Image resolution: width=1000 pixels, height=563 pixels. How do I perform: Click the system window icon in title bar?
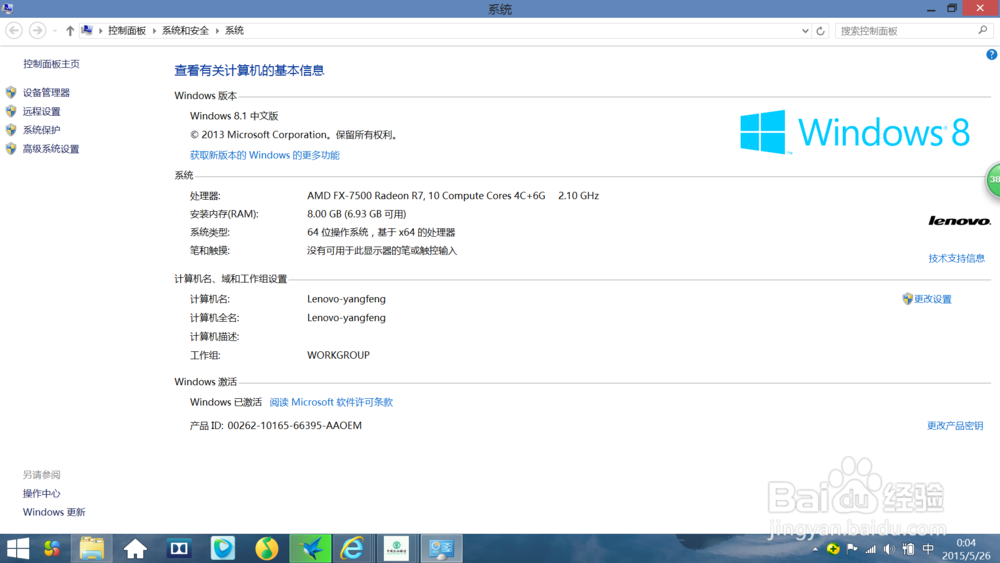[x=8, y=8]
